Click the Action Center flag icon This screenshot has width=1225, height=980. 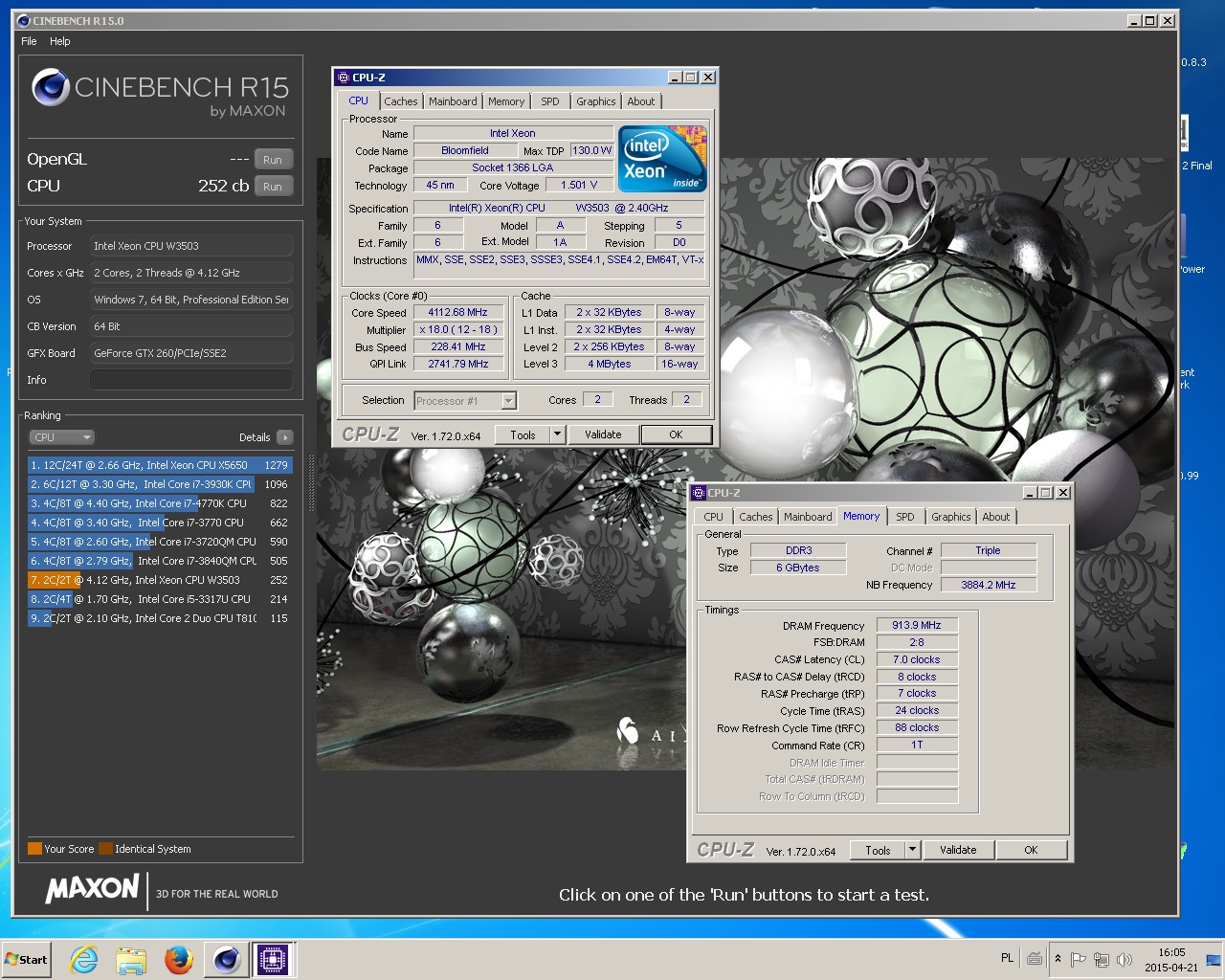(x=1078, y=959)
